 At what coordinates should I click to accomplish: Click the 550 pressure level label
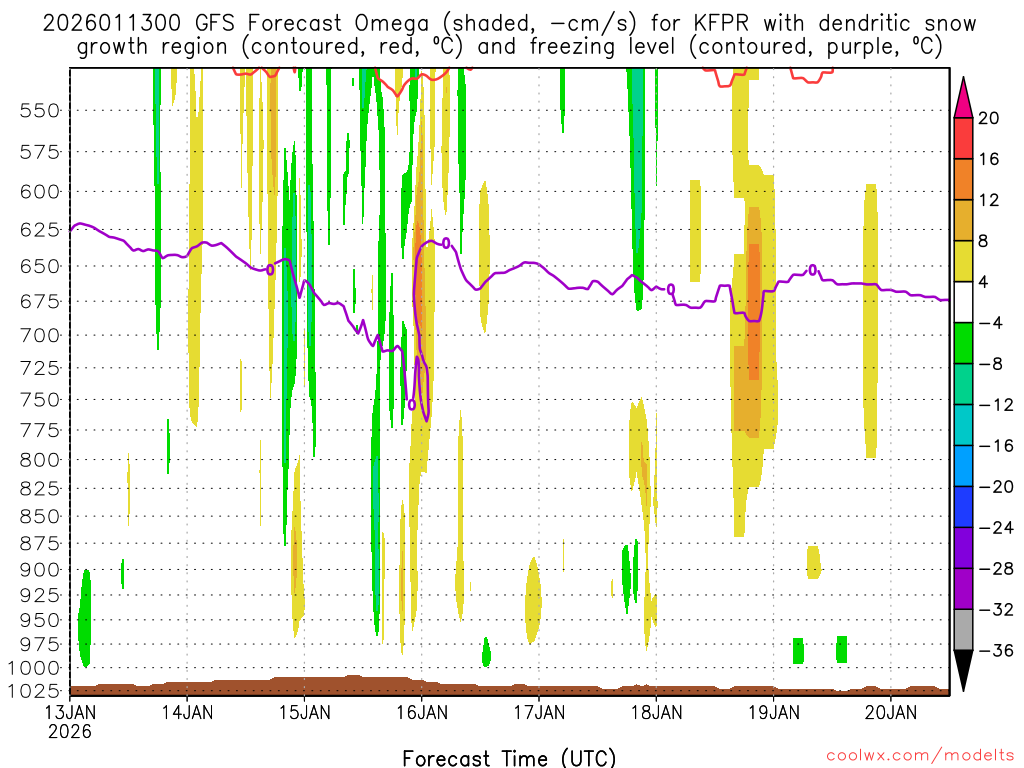pos(39,111)
